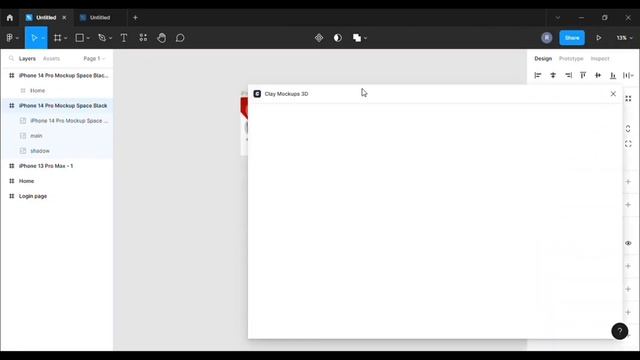Select the Rectangle shape tool

pos(80,38)
